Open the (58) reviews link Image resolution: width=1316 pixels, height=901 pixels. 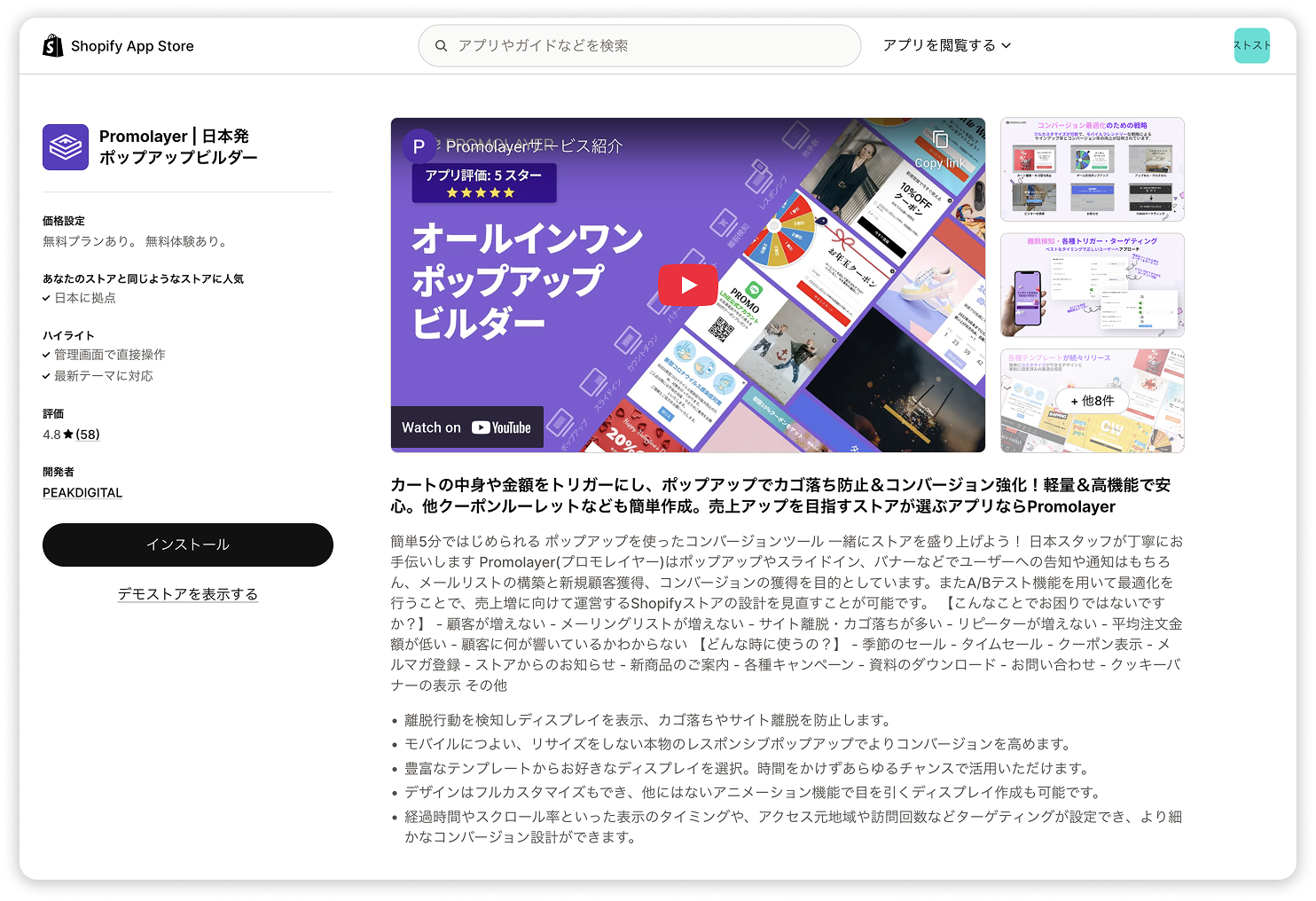tap(88, 435)
